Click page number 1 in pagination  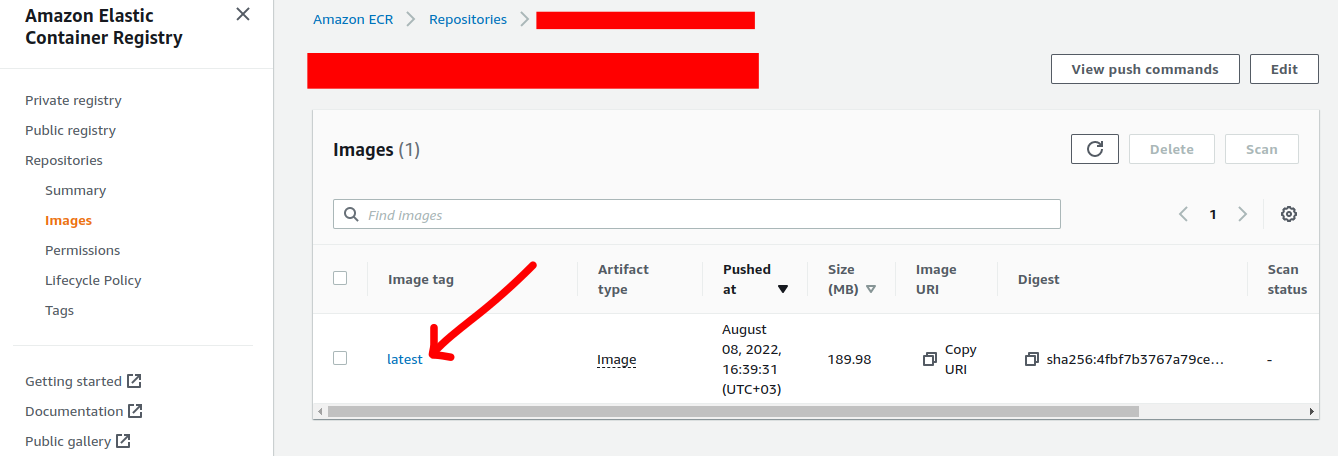(1213, 214)
